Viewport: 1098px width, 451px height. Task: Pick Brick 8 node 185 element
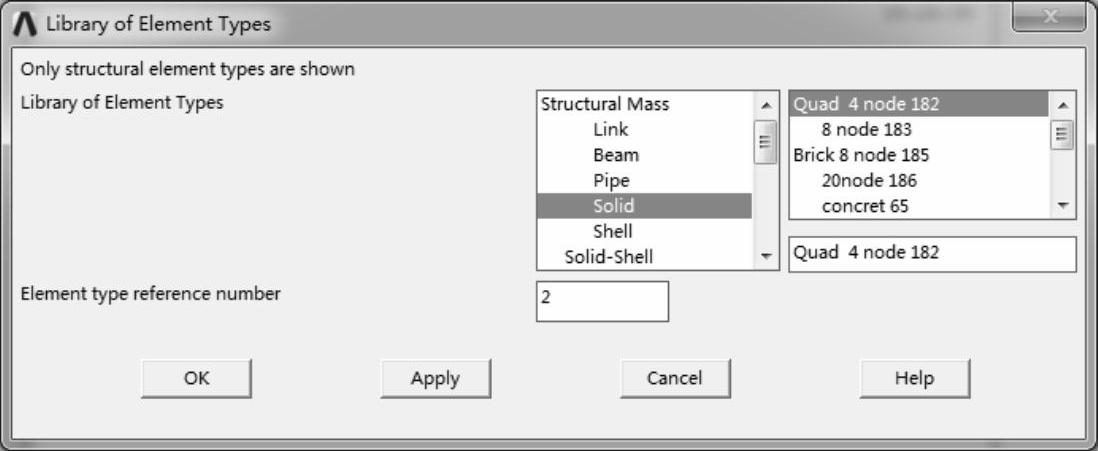(861, 155)
